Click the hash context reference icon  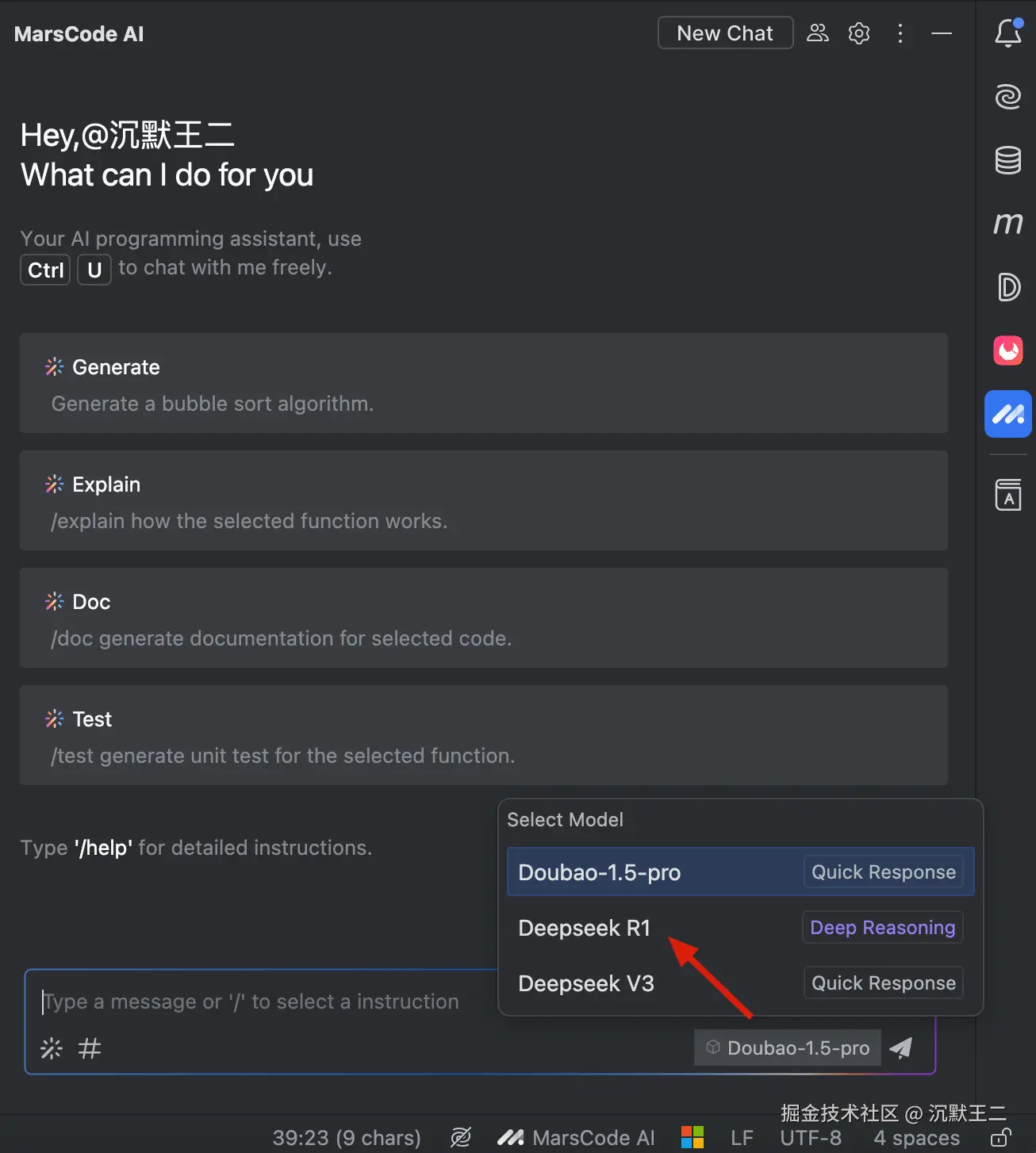(90, 1048)
